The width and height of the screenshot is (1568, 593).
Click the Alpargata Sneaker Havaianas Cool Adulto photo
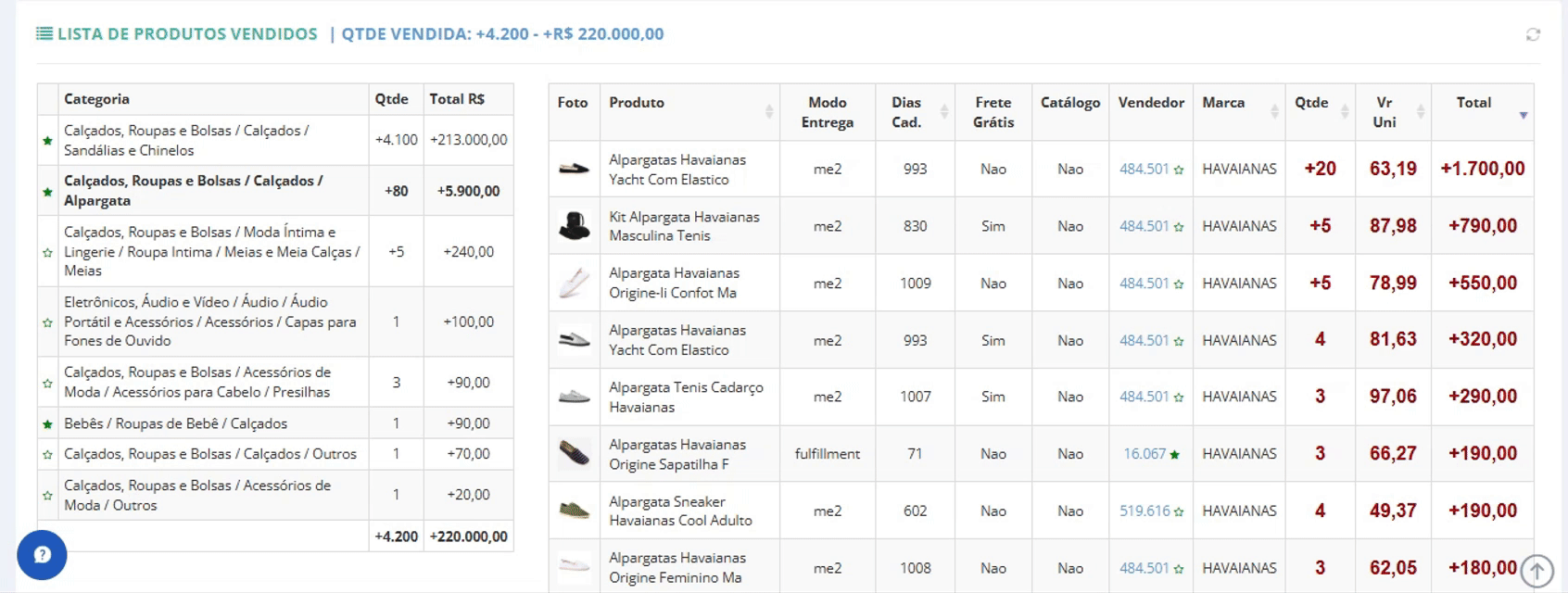pyautogui.click(x=575, y=511)
